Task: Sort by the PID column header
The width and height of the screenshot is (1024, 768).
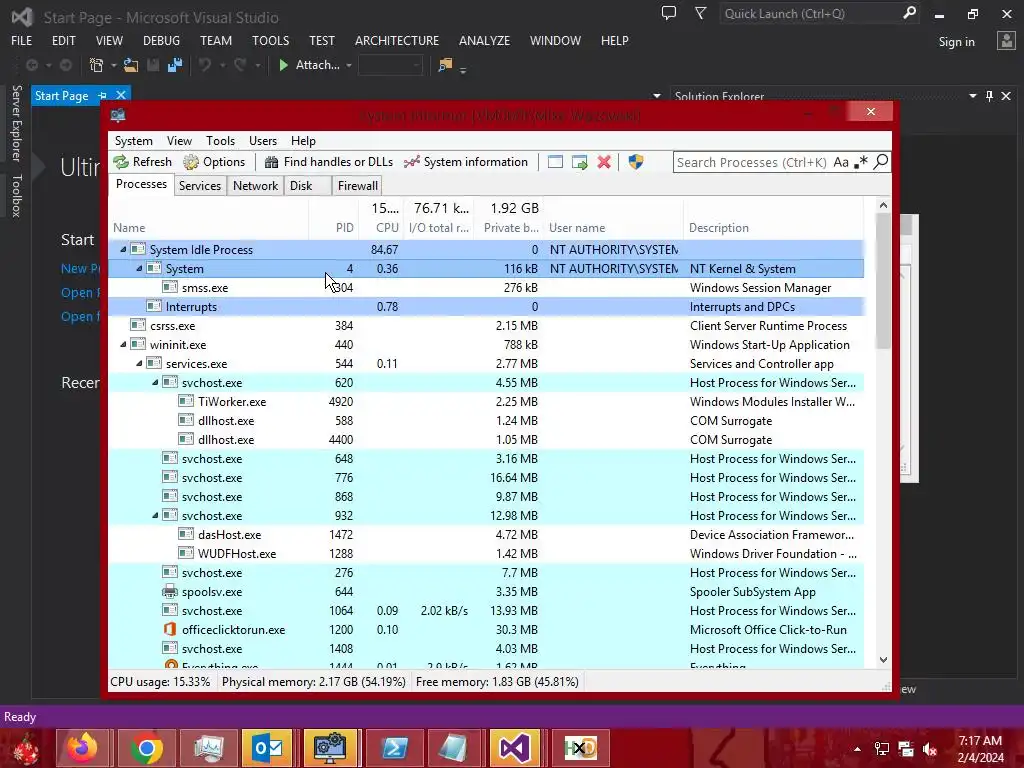Action: (x=334, y=228)
